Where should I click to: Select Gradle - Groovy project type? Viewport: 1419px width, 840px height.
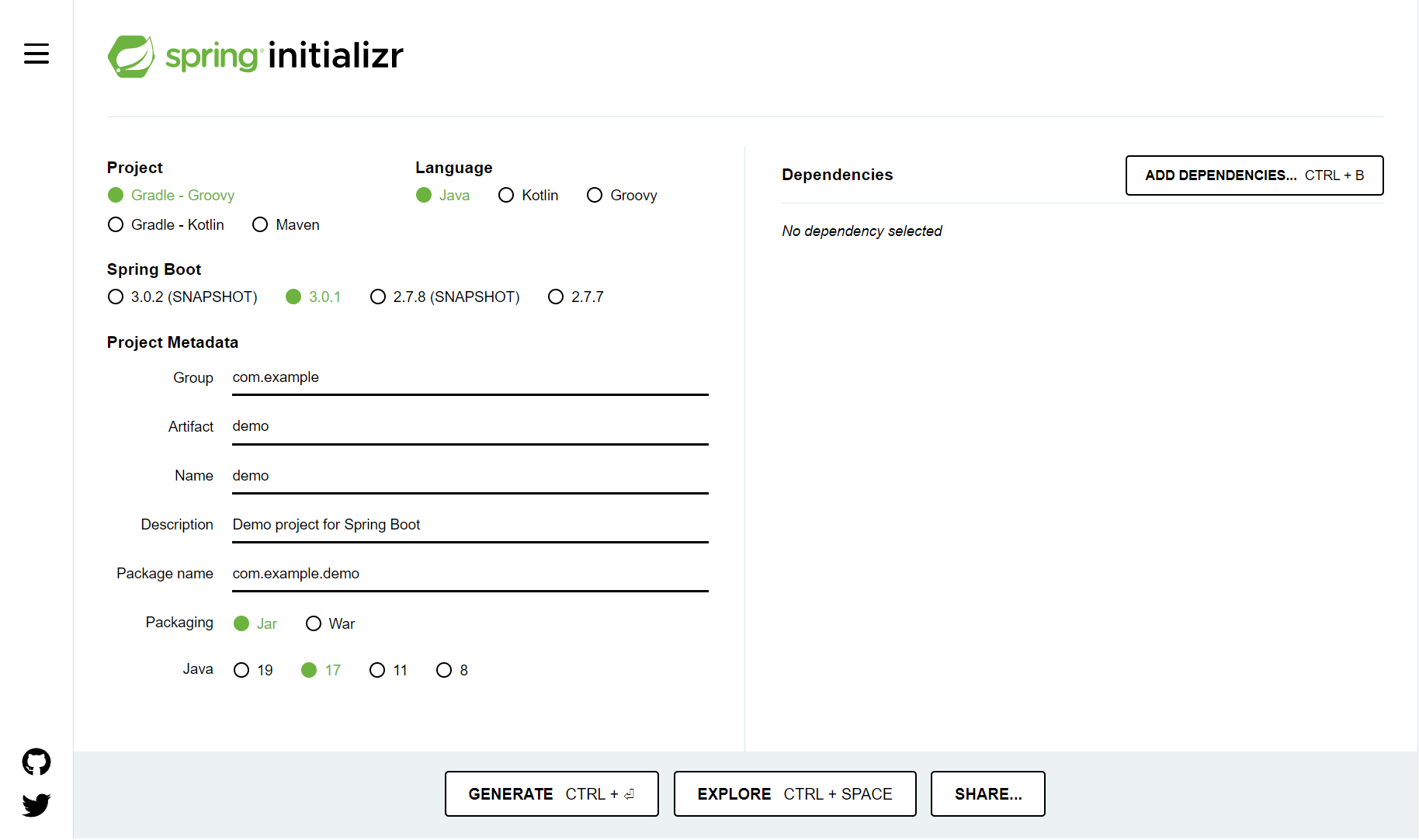click(171, 195)
